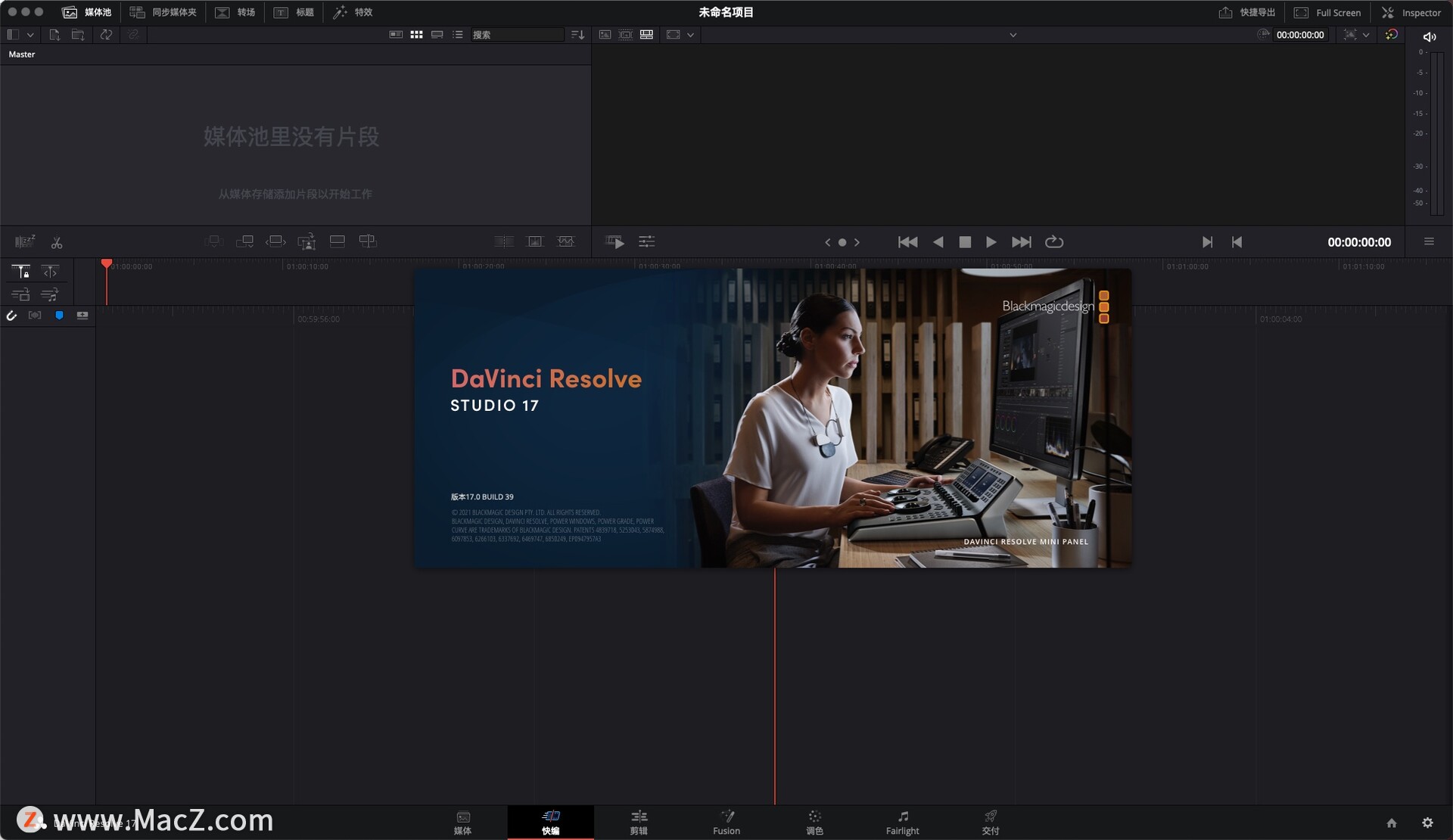This screenshot has height=840, width=1453.
Task: Toggle Loop playback button
Action: [x=1054, y=242]
